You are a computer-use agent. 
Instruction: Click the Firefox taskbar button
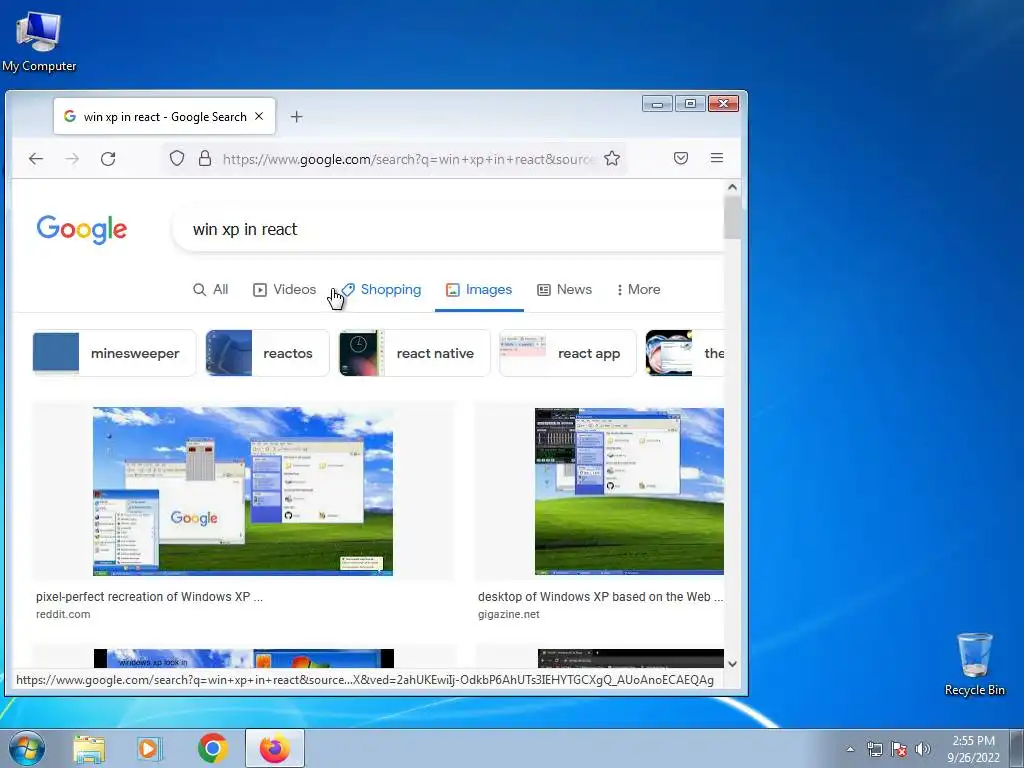point(275,748)
